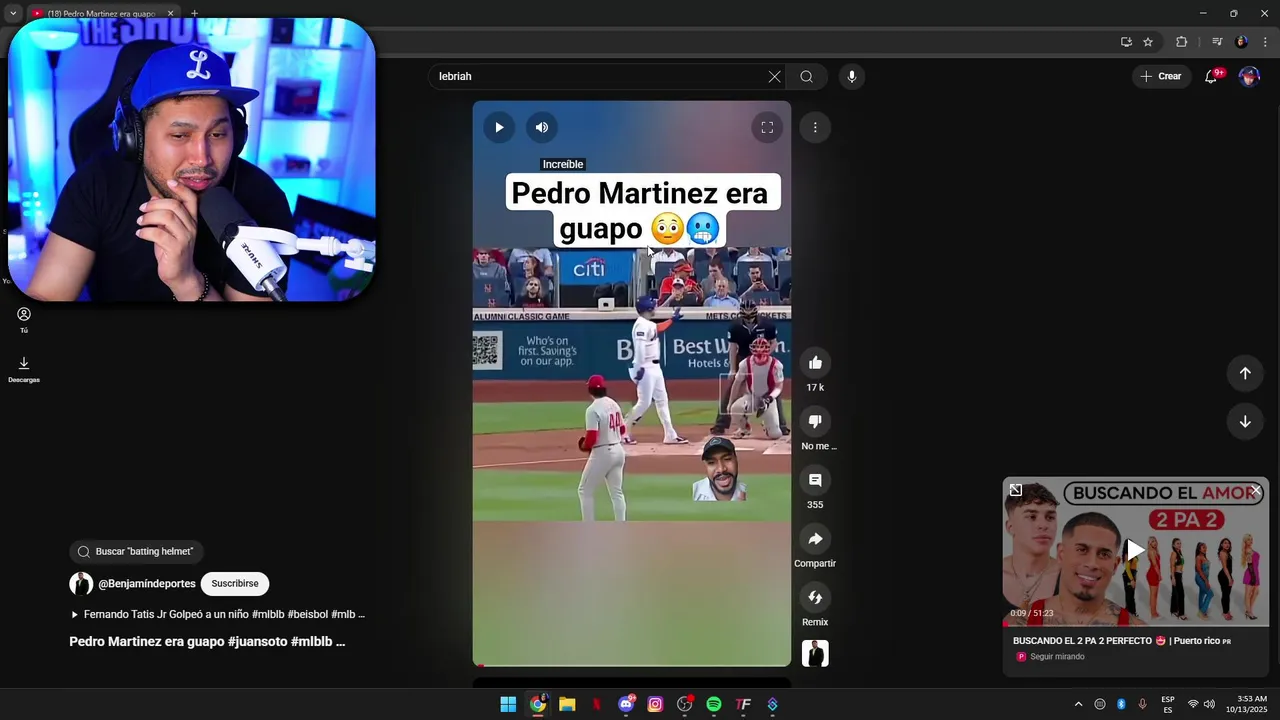Expand the 'Pedro Martinez era guapo' description
Image resolution: width=1280 pixels, height=720 pixels.
pos(207,642)
